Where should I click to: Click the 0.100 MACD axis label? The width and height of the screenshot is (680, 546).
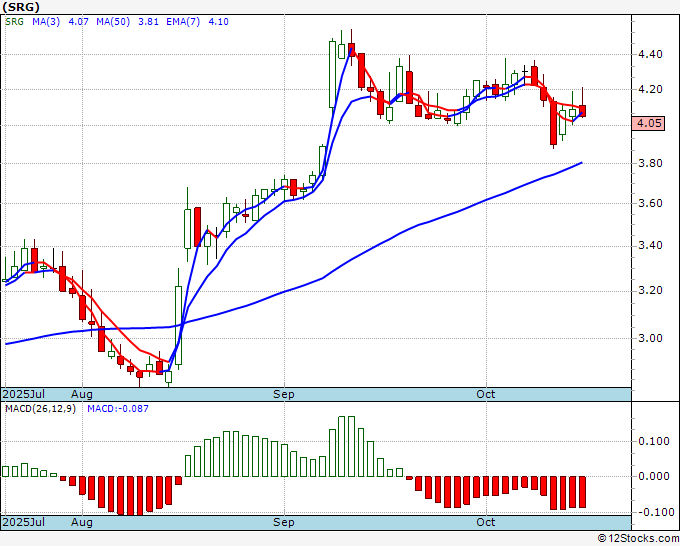click(x=654, y=441)
